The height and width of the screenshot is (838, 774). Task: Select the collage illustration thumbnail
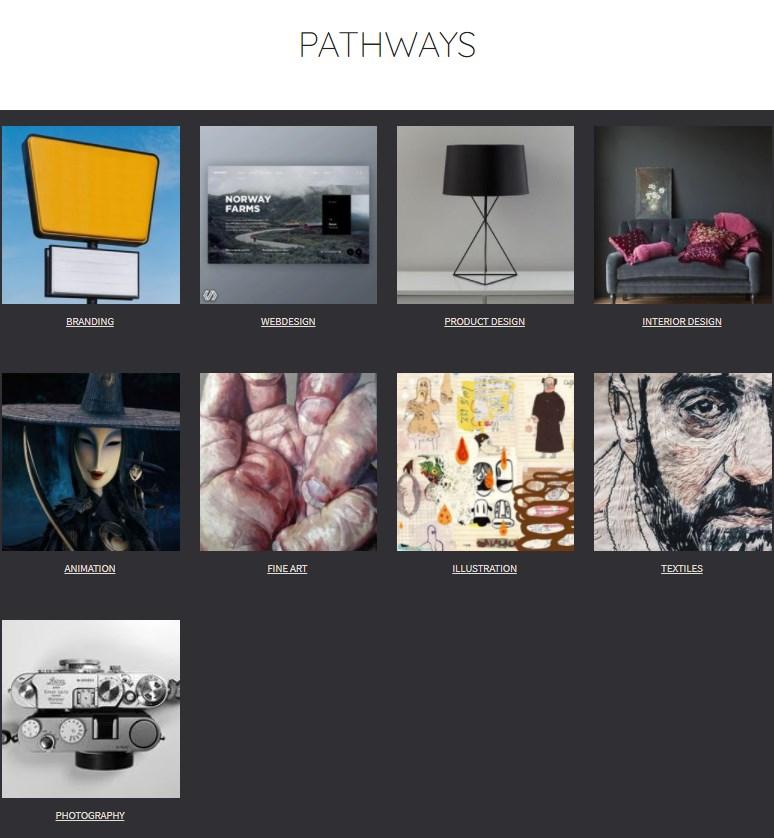click(485, 462)
